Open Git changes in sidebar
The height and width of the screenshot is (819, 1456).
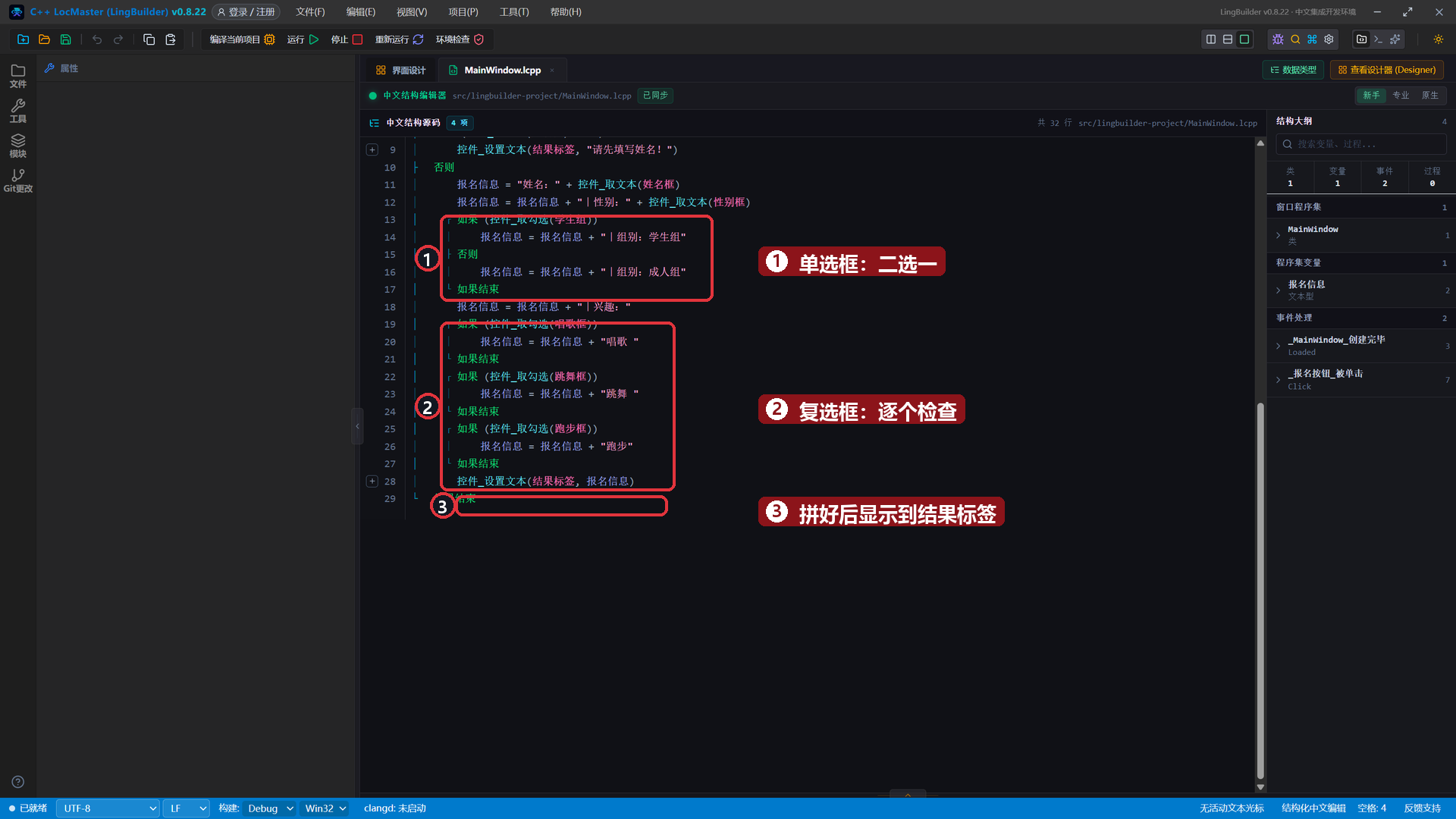[18, 180]
